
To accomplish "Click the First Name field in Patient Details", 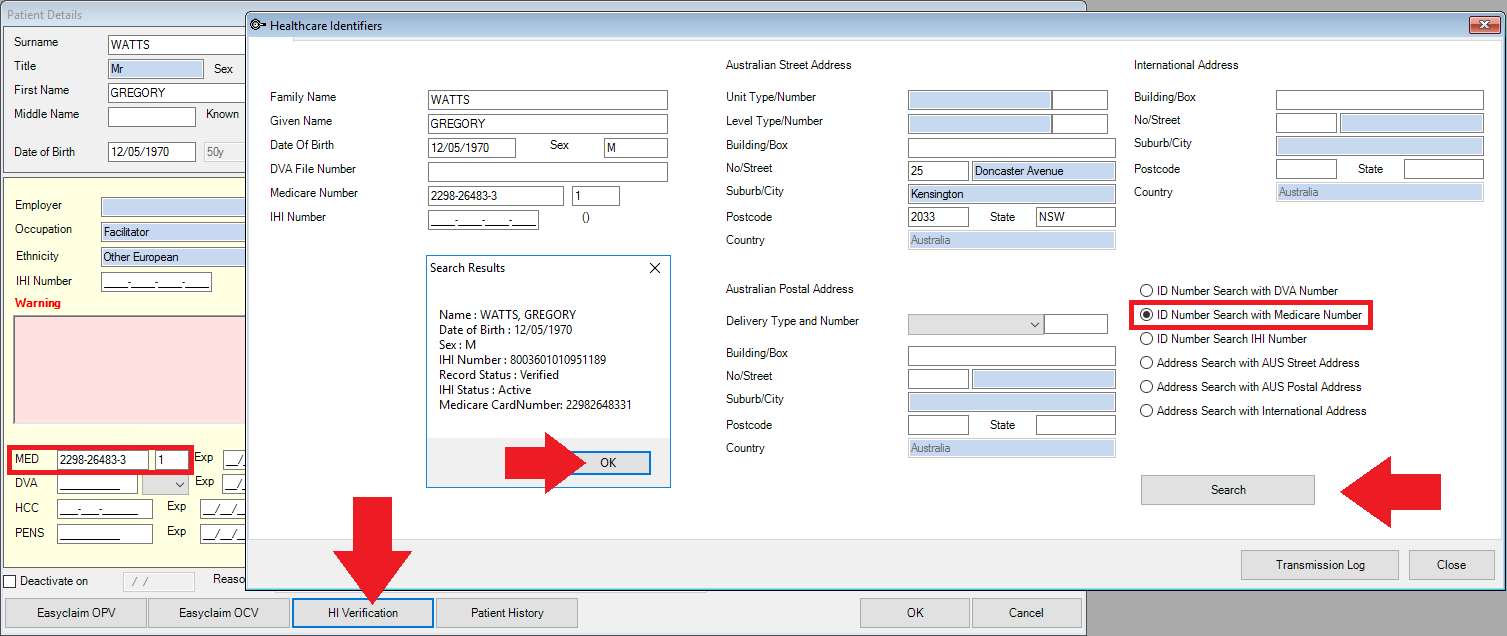I will pos(177,93).
